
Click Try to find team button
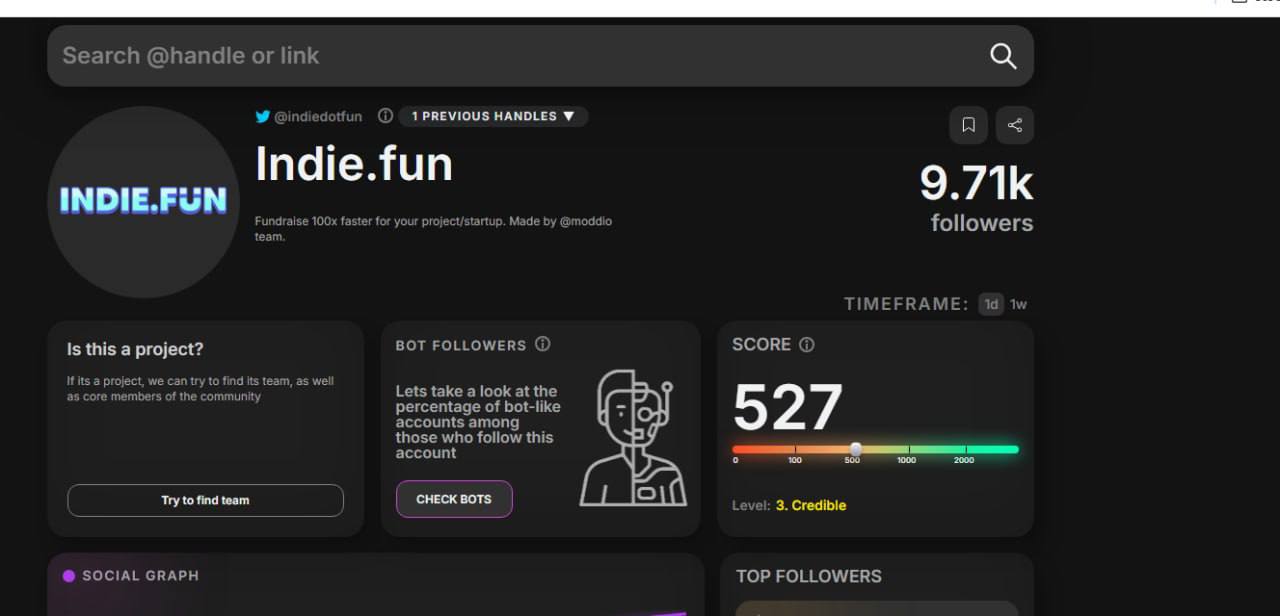pos(205,500)
